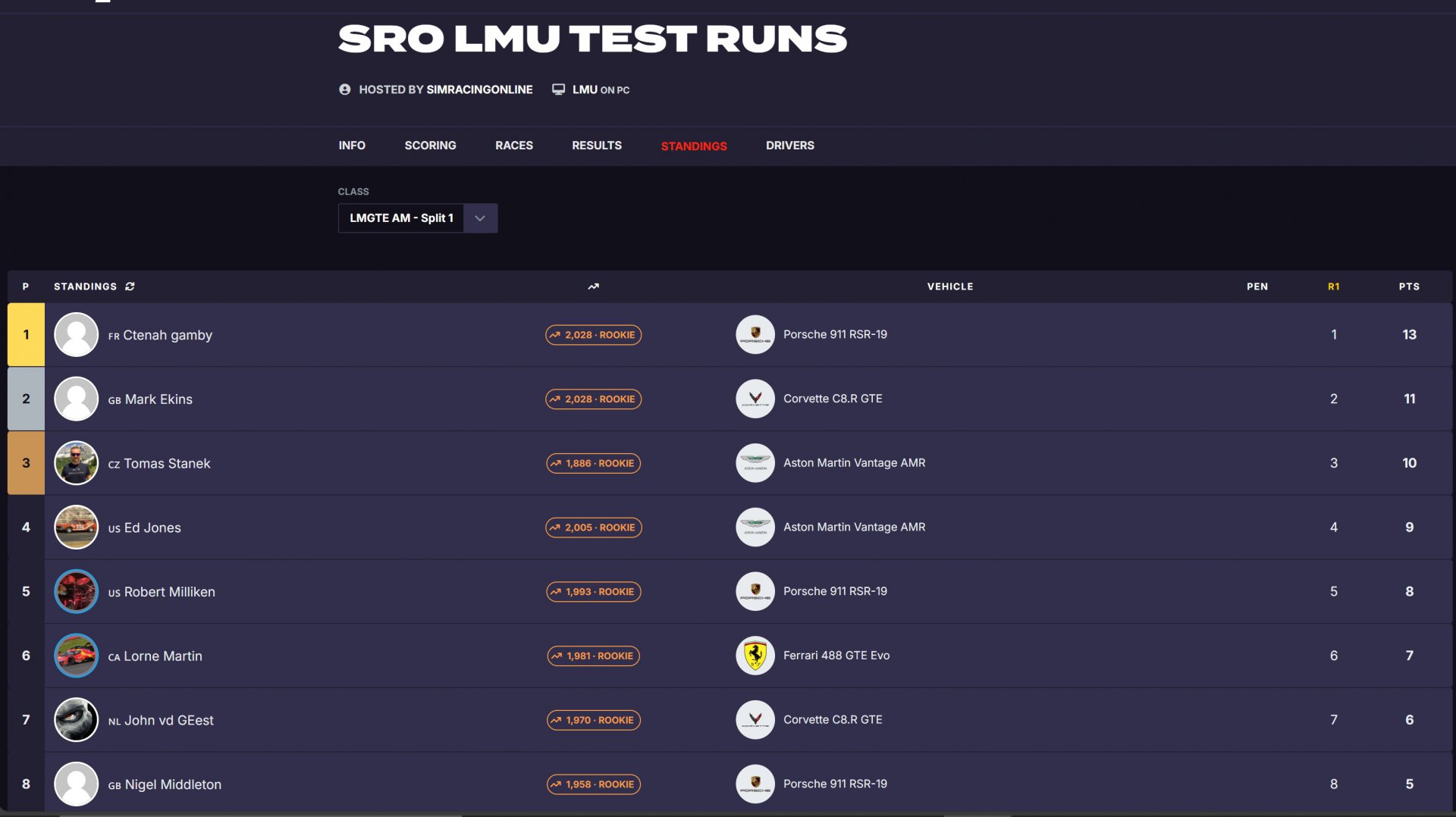Switch to the RACES tab
1456x817 pixels.
click(x=514, y=146)
